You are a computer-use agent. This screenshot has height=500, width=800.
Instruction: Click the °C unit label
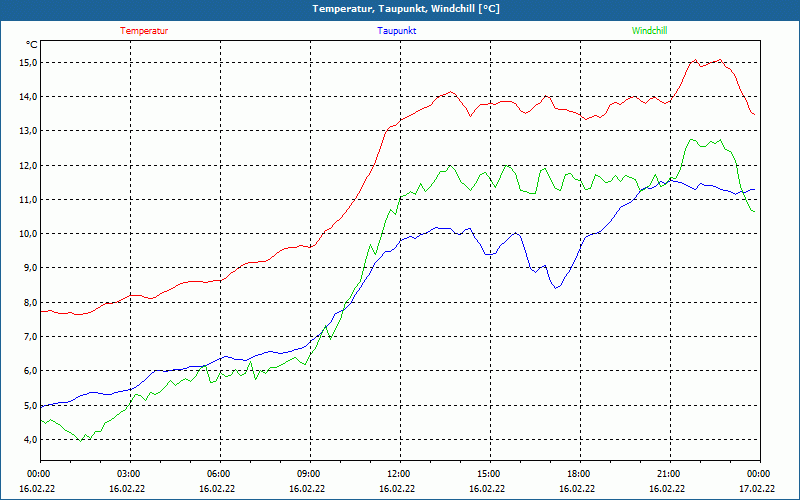coord(32,45)
